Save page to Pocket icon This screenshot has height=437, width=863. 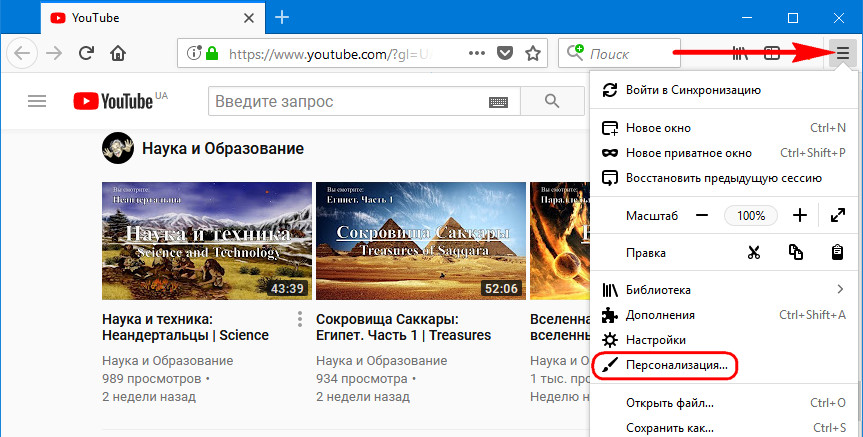(507, 53)
